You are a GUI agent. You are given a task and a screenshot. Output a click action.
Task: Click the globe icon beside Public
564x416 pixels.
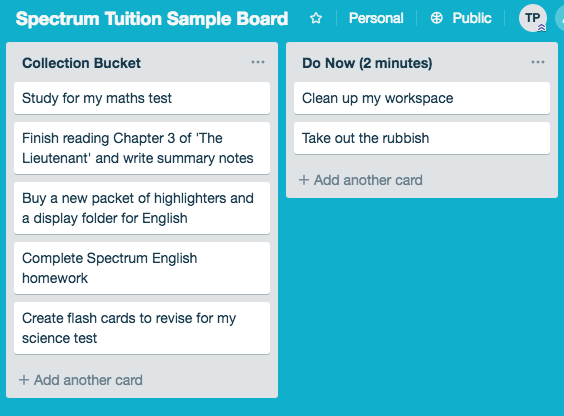[437, 18]
